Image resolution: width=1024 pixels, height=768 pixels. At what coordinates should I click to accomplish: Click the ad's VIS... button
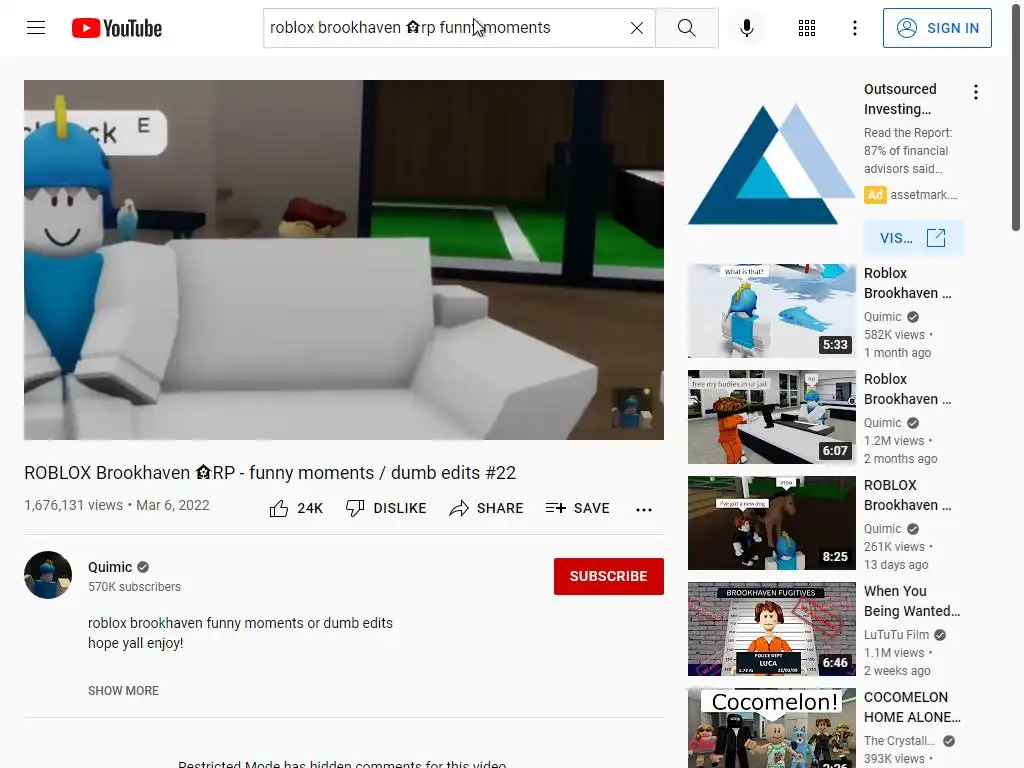913,238
